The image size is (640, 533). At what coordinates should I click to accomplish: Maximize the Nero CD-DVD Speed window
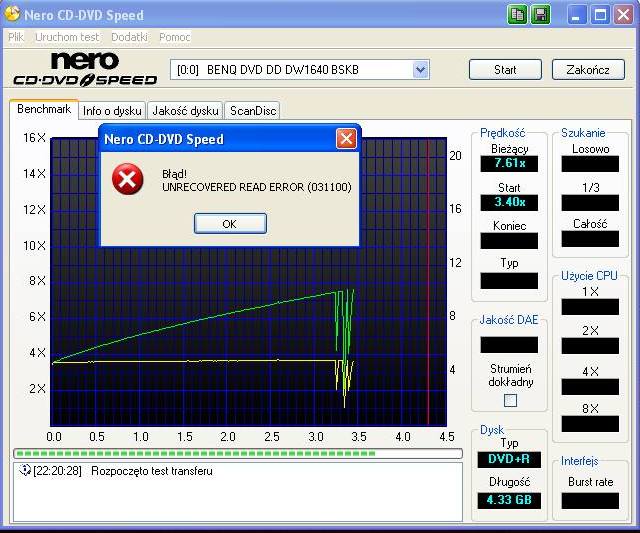(x=600, y=15)
